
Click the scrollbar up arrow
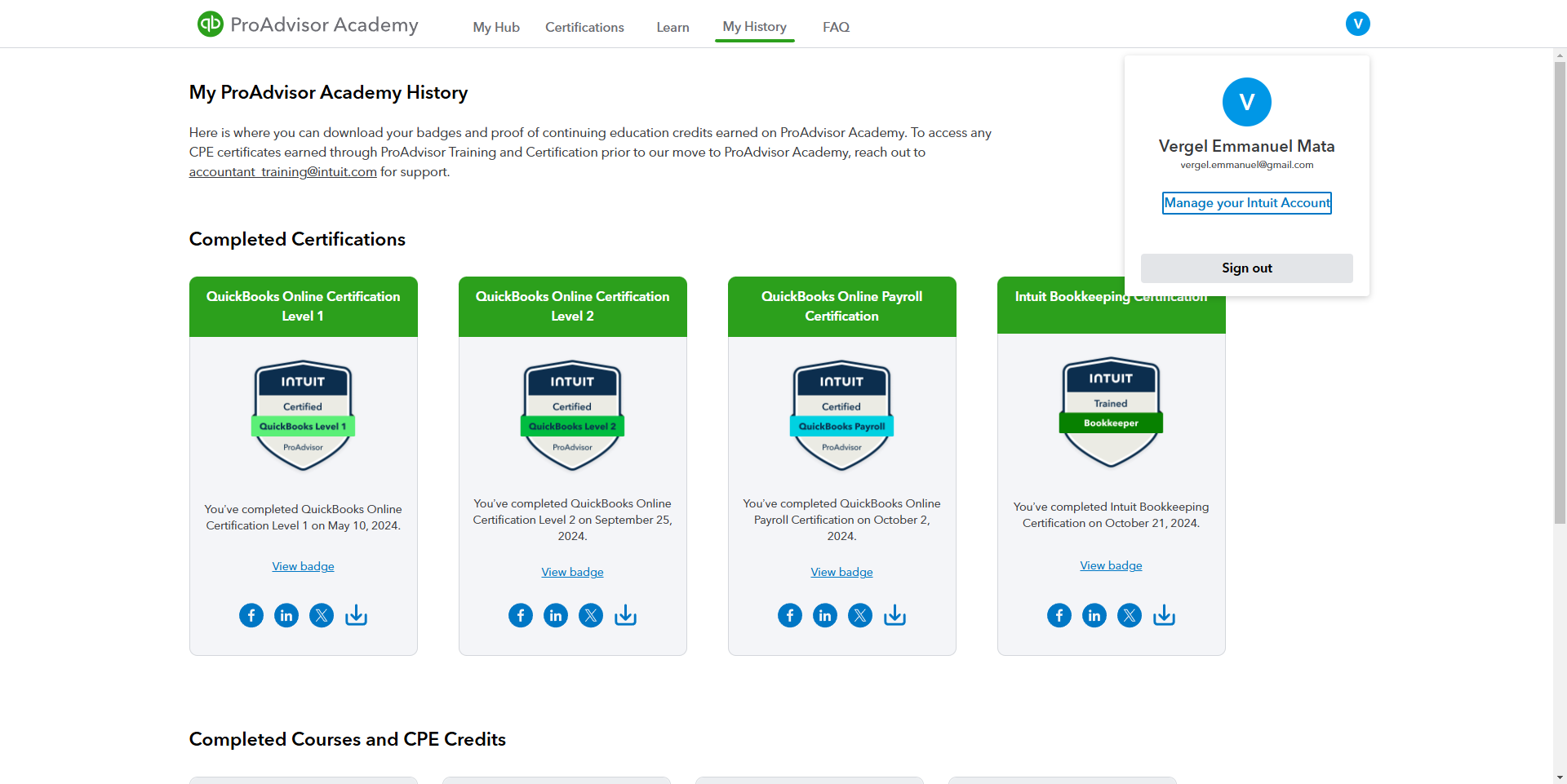[1560, 55]
